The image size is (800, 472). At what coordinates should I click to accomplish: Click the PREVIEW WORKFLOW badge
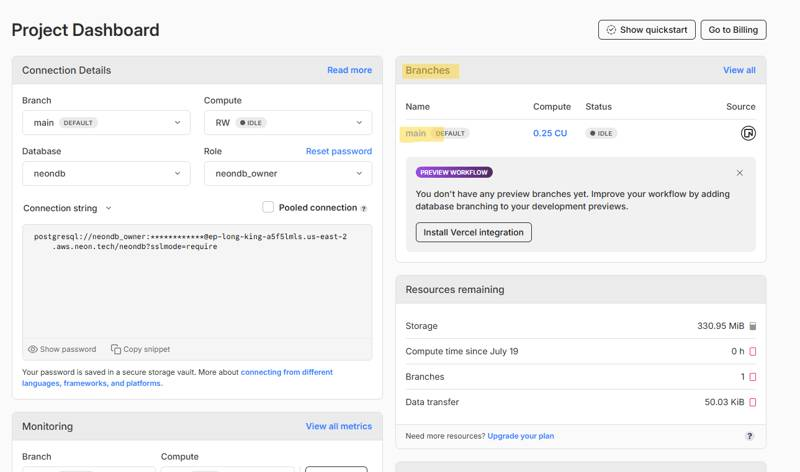pos(454,172)
